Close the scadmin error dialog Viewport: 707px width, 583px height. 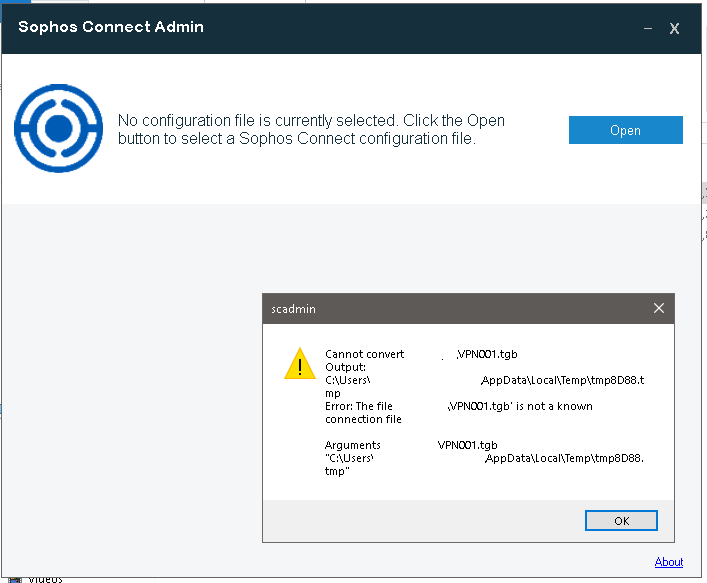(x=658, y=308)
